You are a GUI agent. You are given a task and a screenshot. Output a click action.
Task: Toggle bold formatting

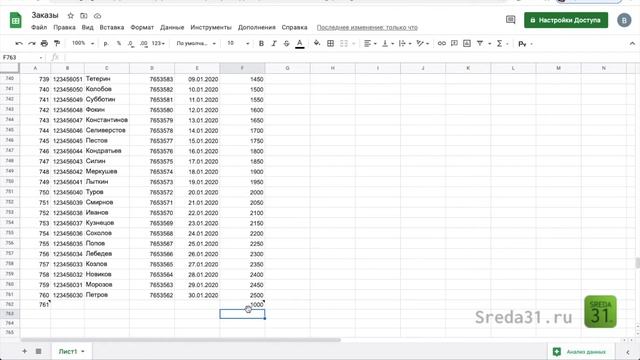coord(261,43)
